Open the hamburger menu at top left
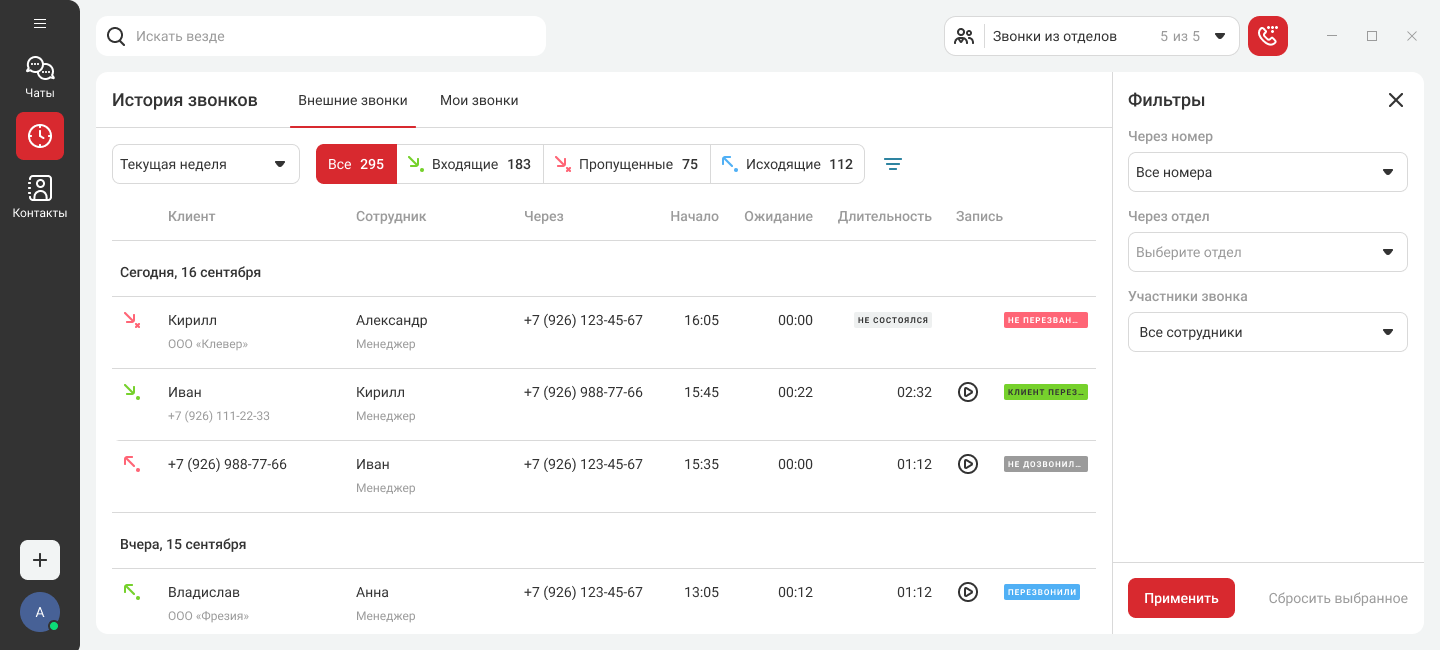The width and height of the screenshot is (1440, 650). (40, 23)
